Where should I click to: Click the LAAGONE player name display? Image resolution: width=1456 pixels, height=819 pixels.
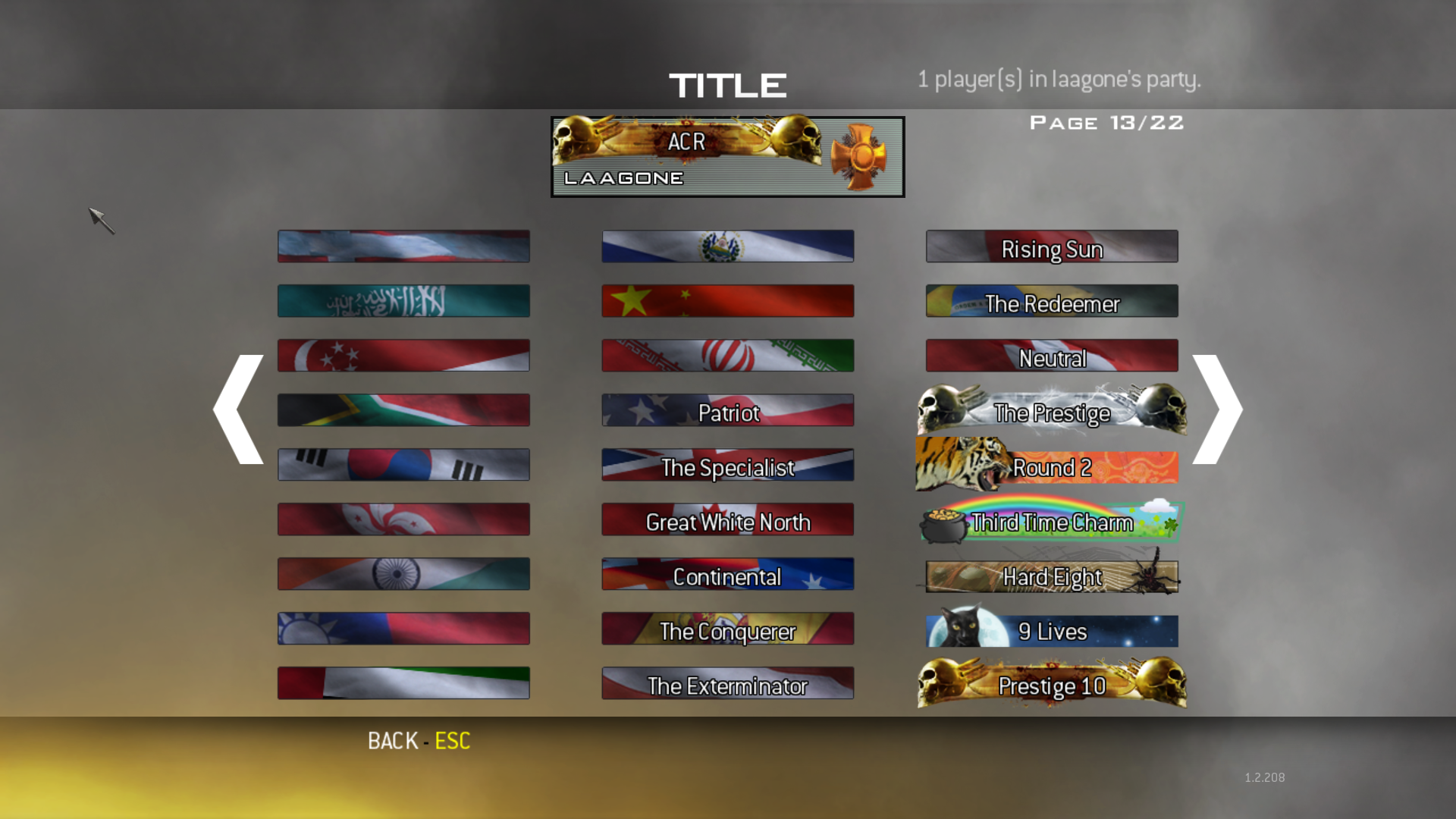[621, 178]
